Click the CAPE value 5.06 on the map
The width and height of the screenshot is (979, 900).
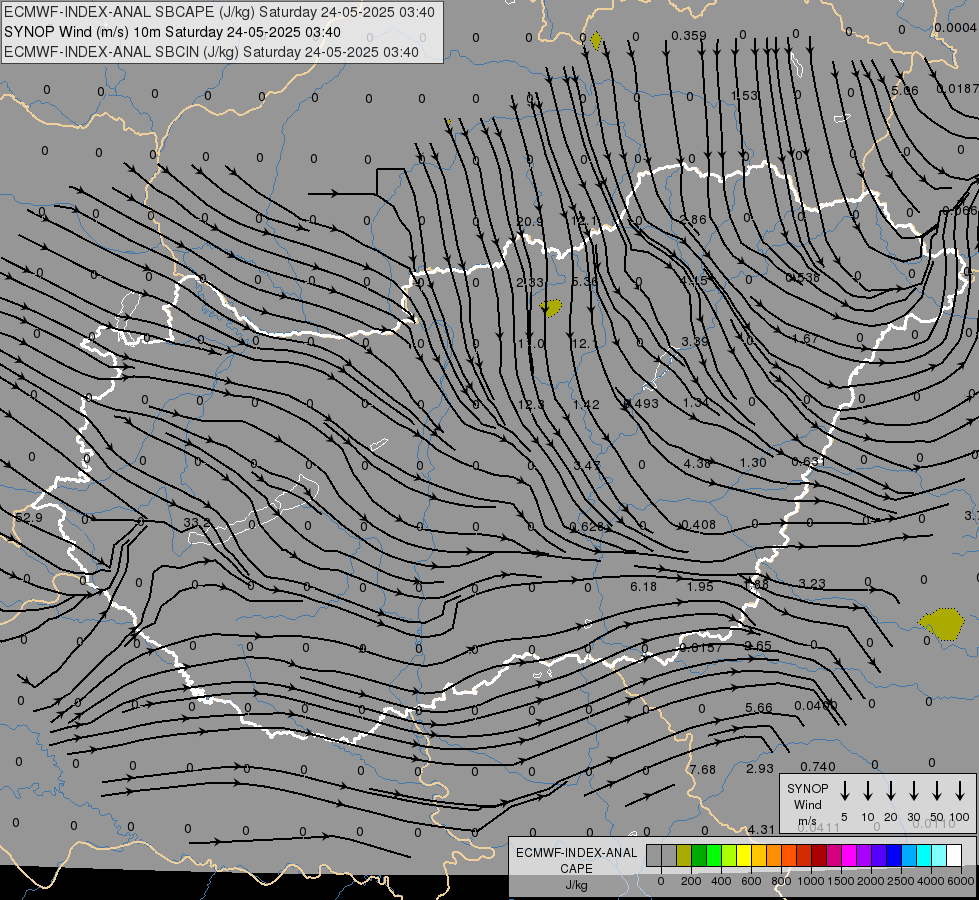tap(905, 91)
